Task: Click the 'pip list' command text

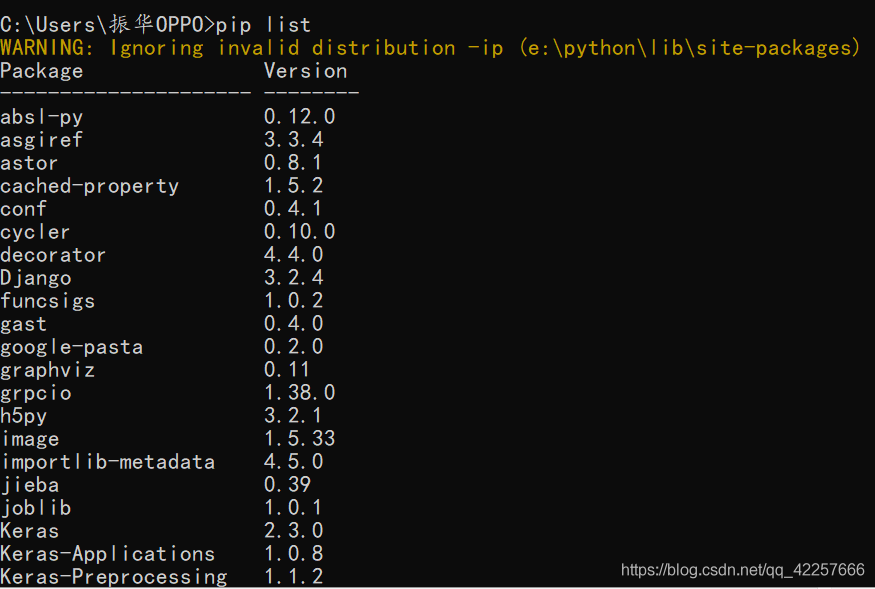Action: [263, 24]
